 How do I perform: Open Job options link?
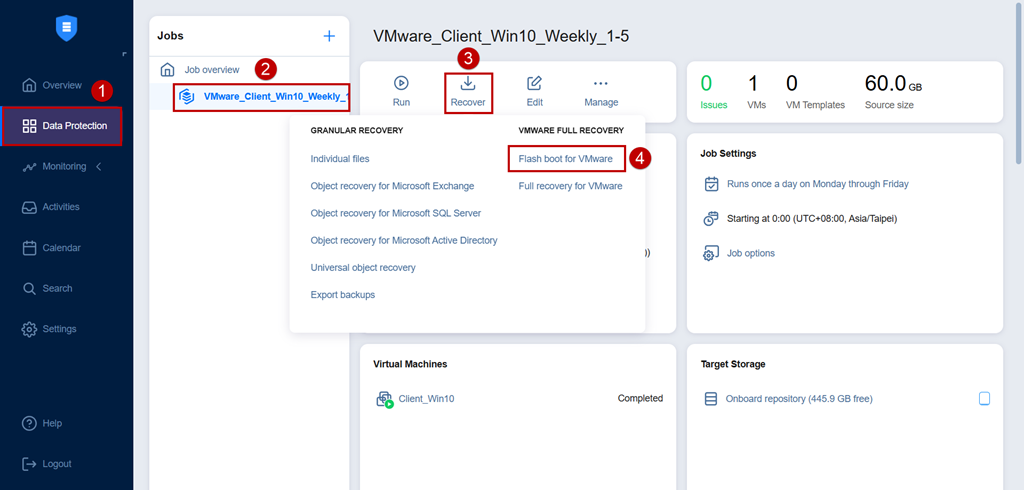pos(750,253)
